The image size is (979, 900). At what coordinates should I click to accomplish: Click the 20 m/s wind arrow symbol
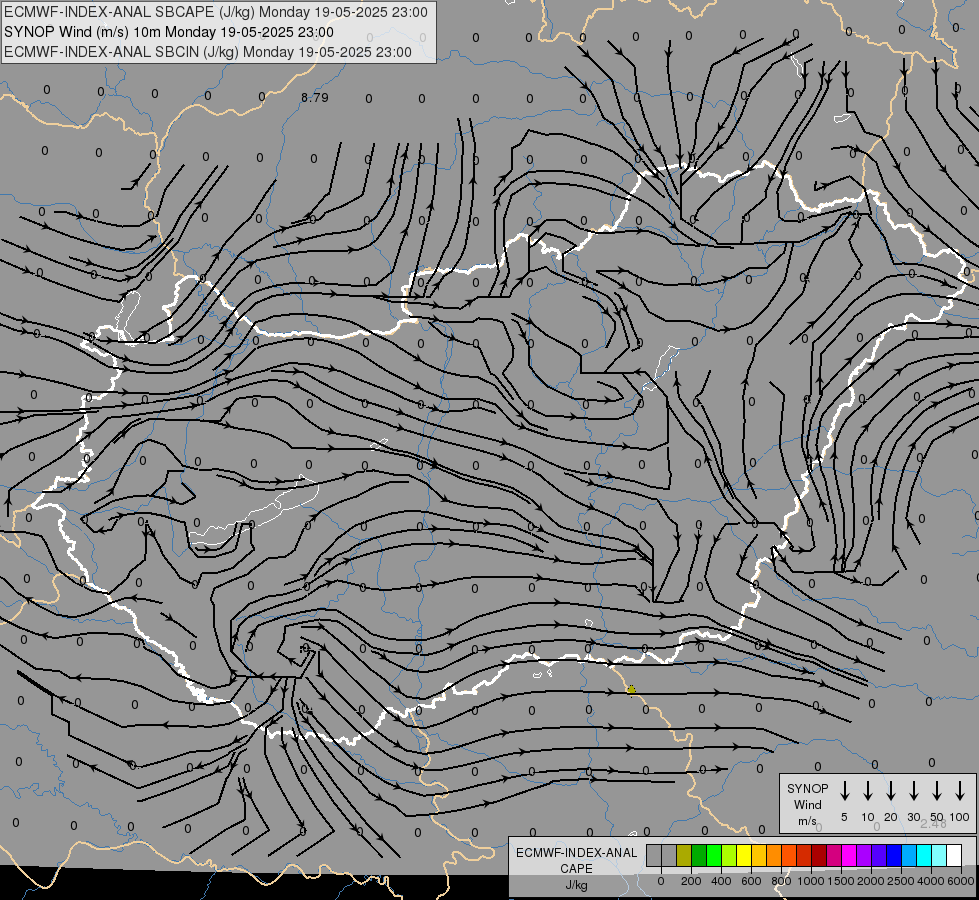coord(891,791)
